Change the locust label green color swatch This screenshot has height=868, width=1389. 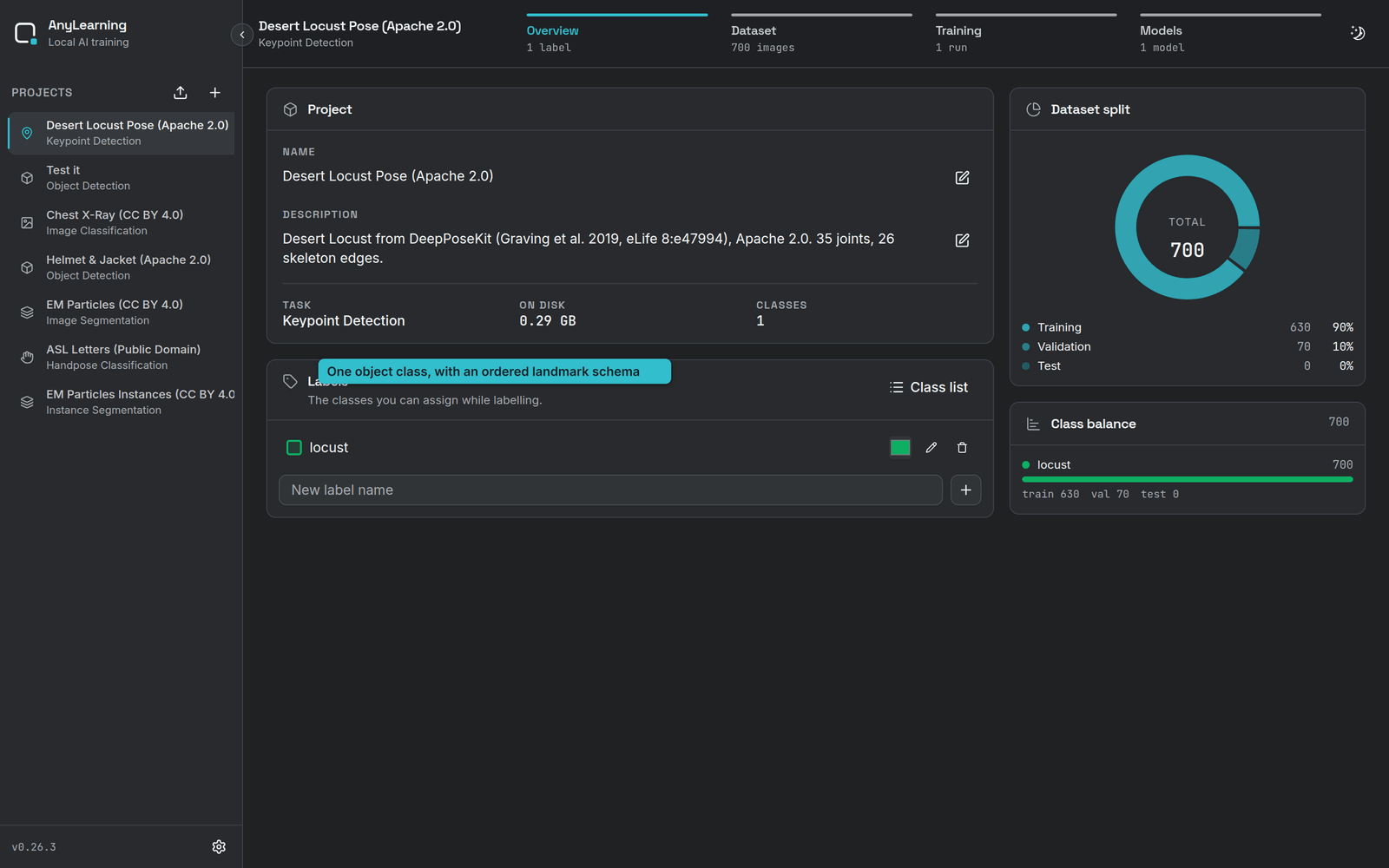900,448
